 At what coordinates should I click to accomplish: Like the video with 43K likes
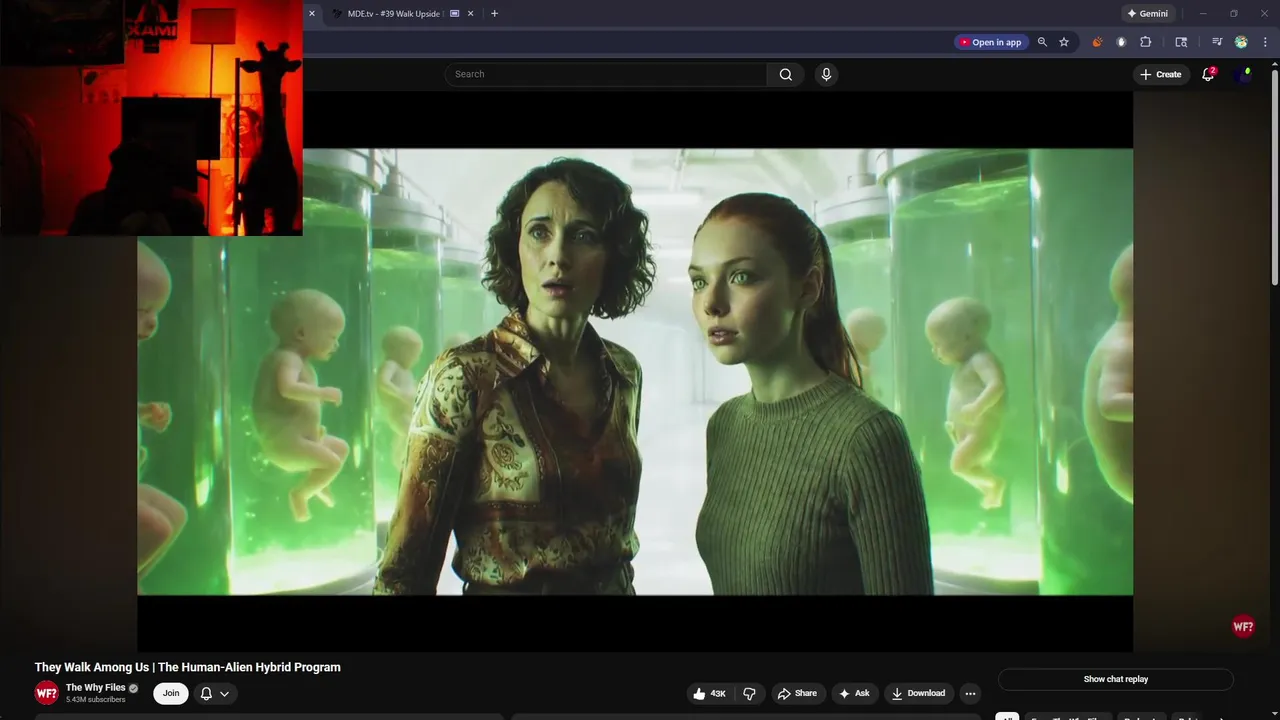click(710, 693)
